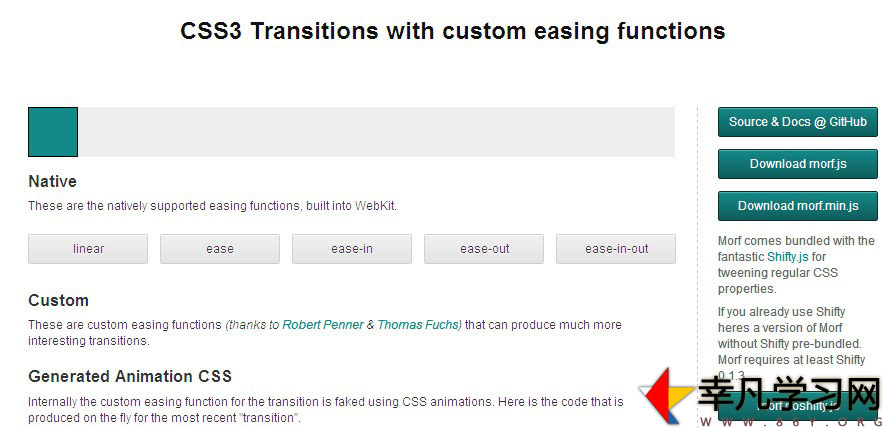Click the teal animated square box
The height and width of the screenshot is (428, 884).
tap(53, 132)
